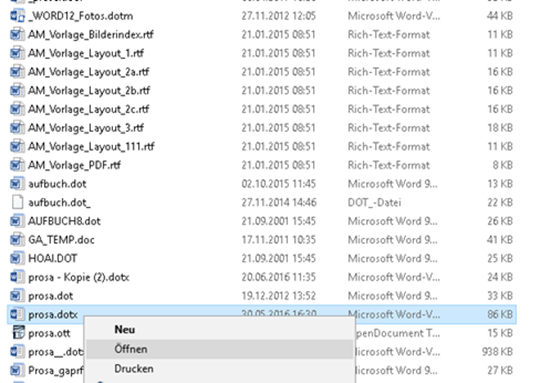Screen dimensions: 551x383
Task: Click the 86 KB size cell
Action: pyautogui.click(x=500, y=314)
